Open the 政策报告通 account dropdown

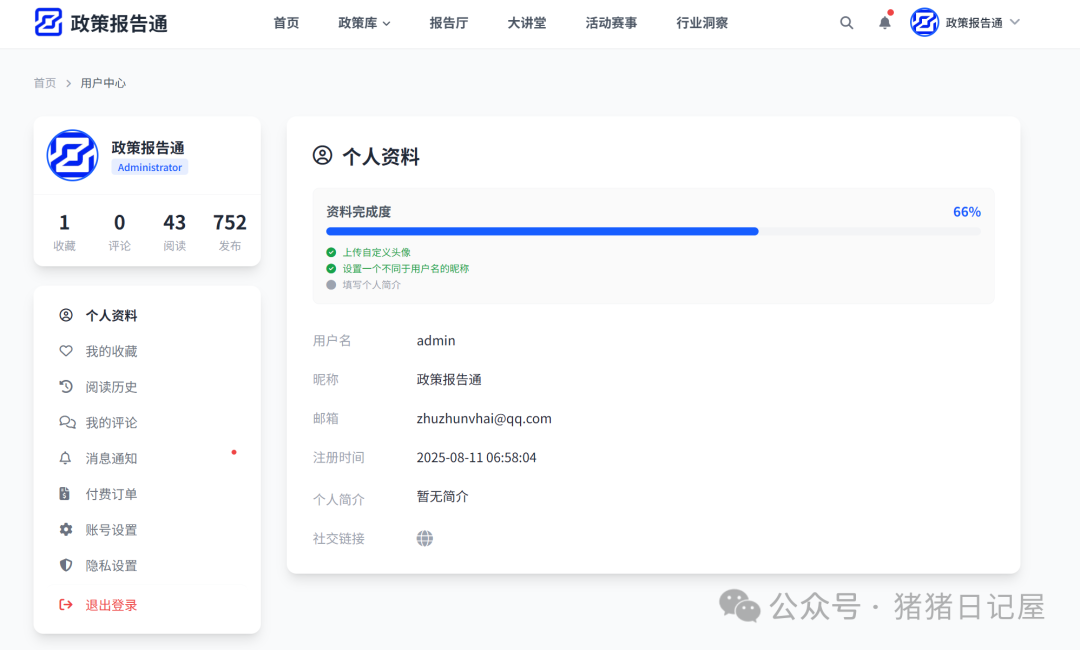(964, 22)
